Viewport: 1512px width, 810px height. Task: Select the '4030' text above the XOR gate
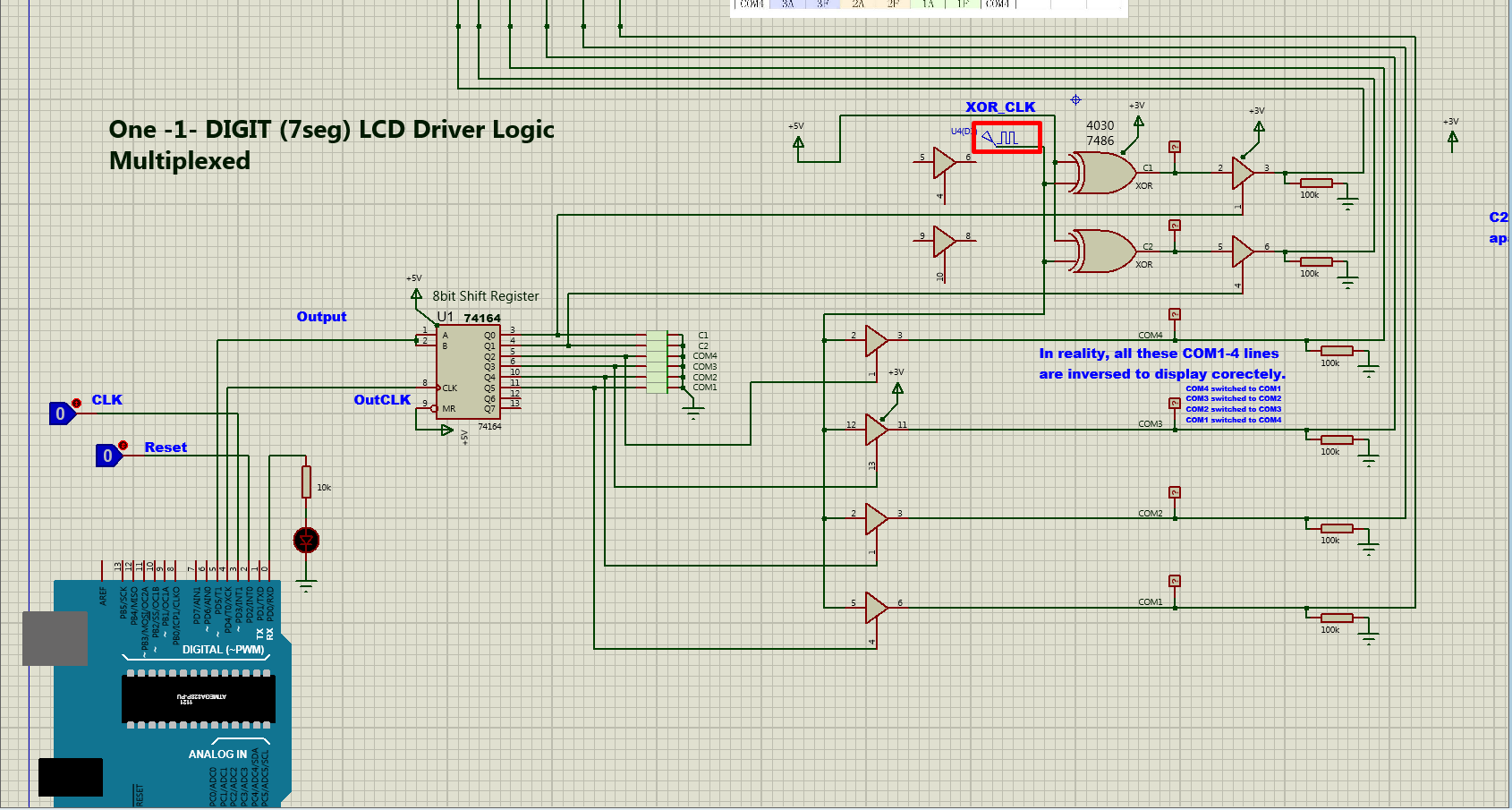pos(1100,126)
